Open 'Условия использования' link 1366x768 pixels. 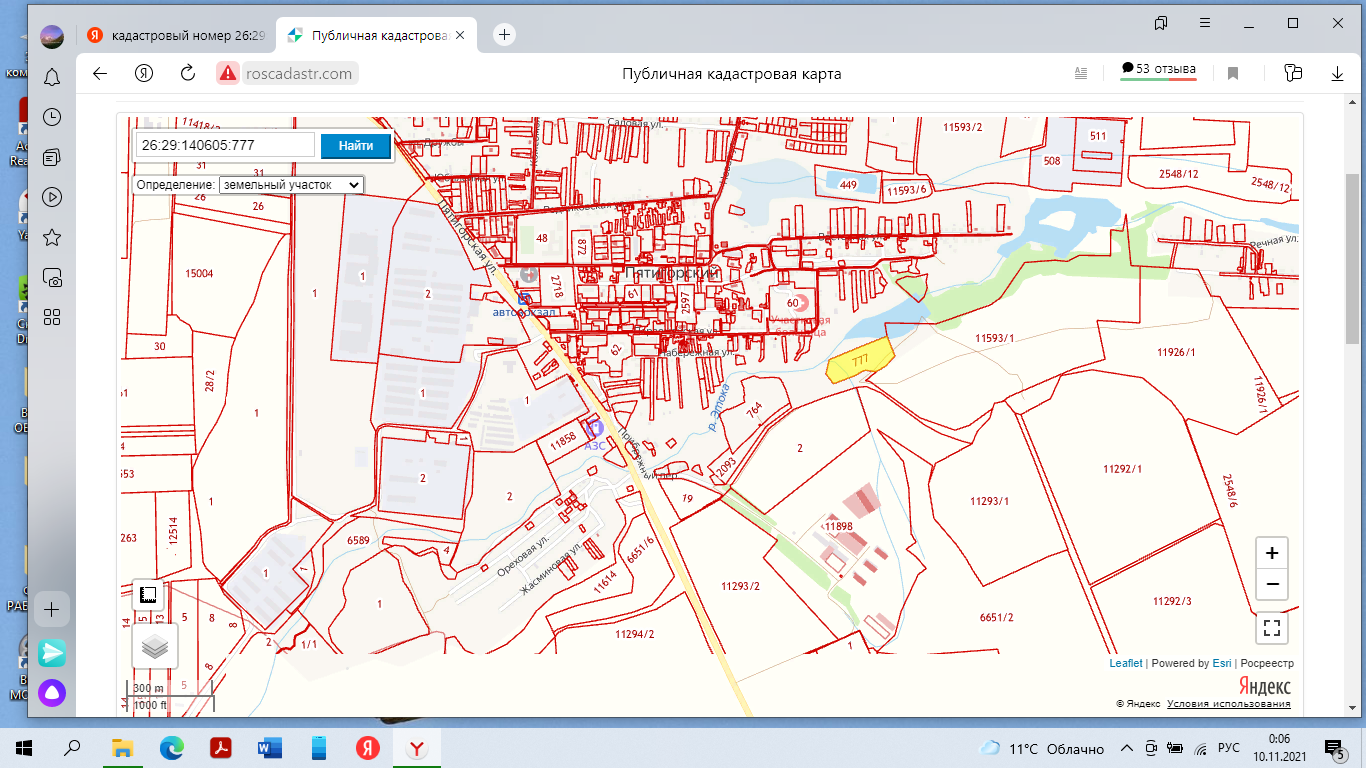tap(1228, 704)
